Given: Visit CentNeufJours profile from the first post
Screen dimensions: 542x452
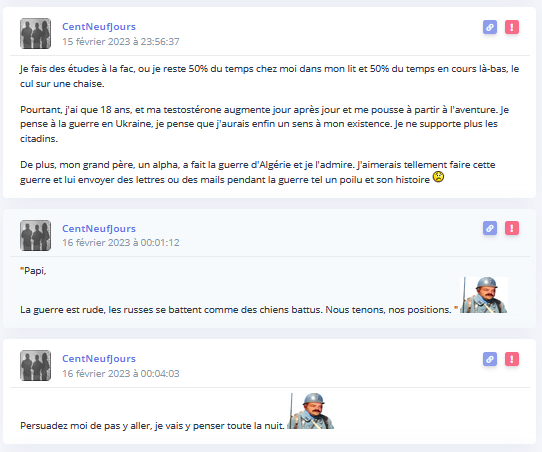Looking at the screenshot, I should (99, 27).
